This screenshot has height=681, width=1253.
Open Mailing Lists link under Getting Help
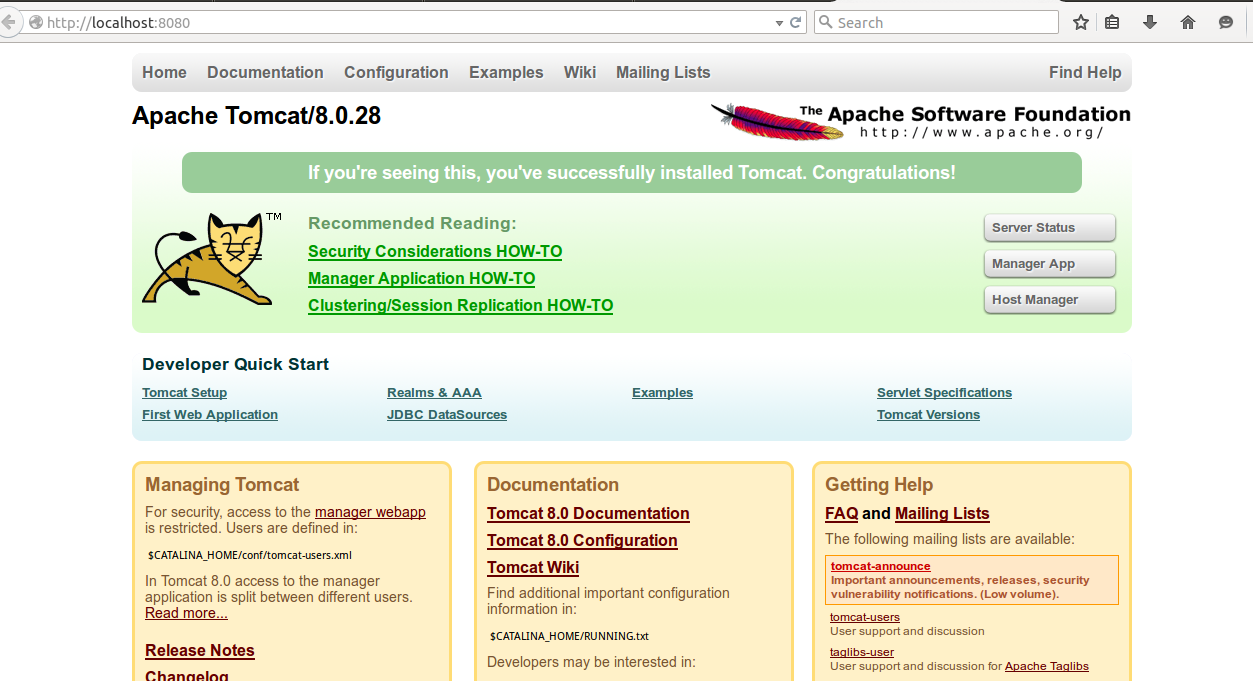click(x=942, y=514)
